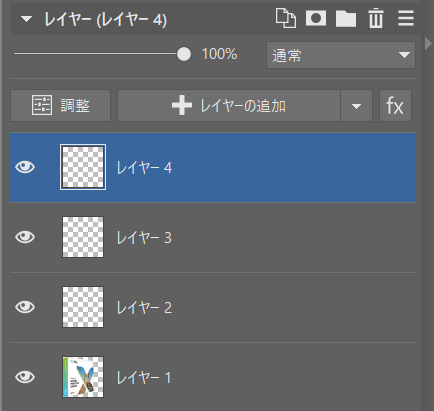This screenshot has width=434, height=411.
Task: Hide レイヤー 2 with the eye icon
Action: click(25, 307)
